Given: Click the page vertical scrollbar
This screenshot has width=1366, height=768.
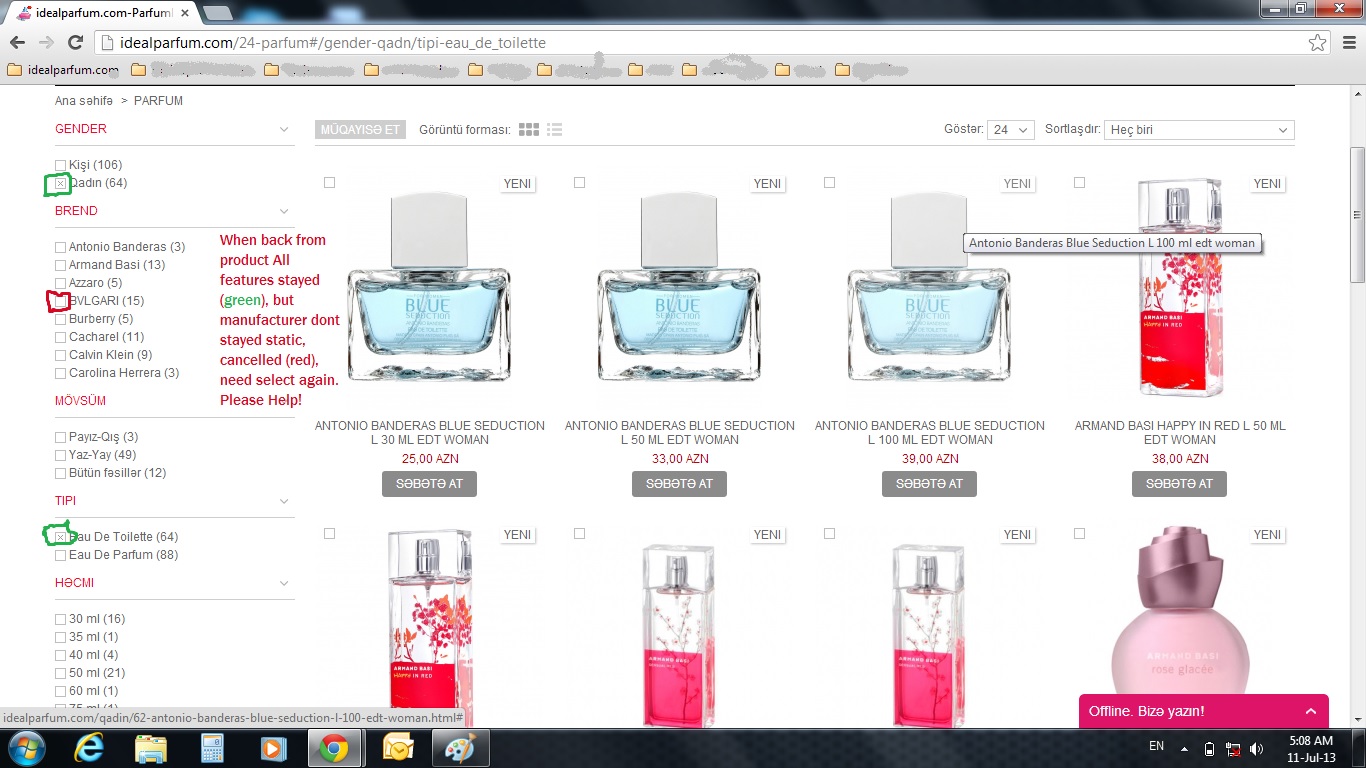Looking at the screenshot, I should click(1357, 215).
